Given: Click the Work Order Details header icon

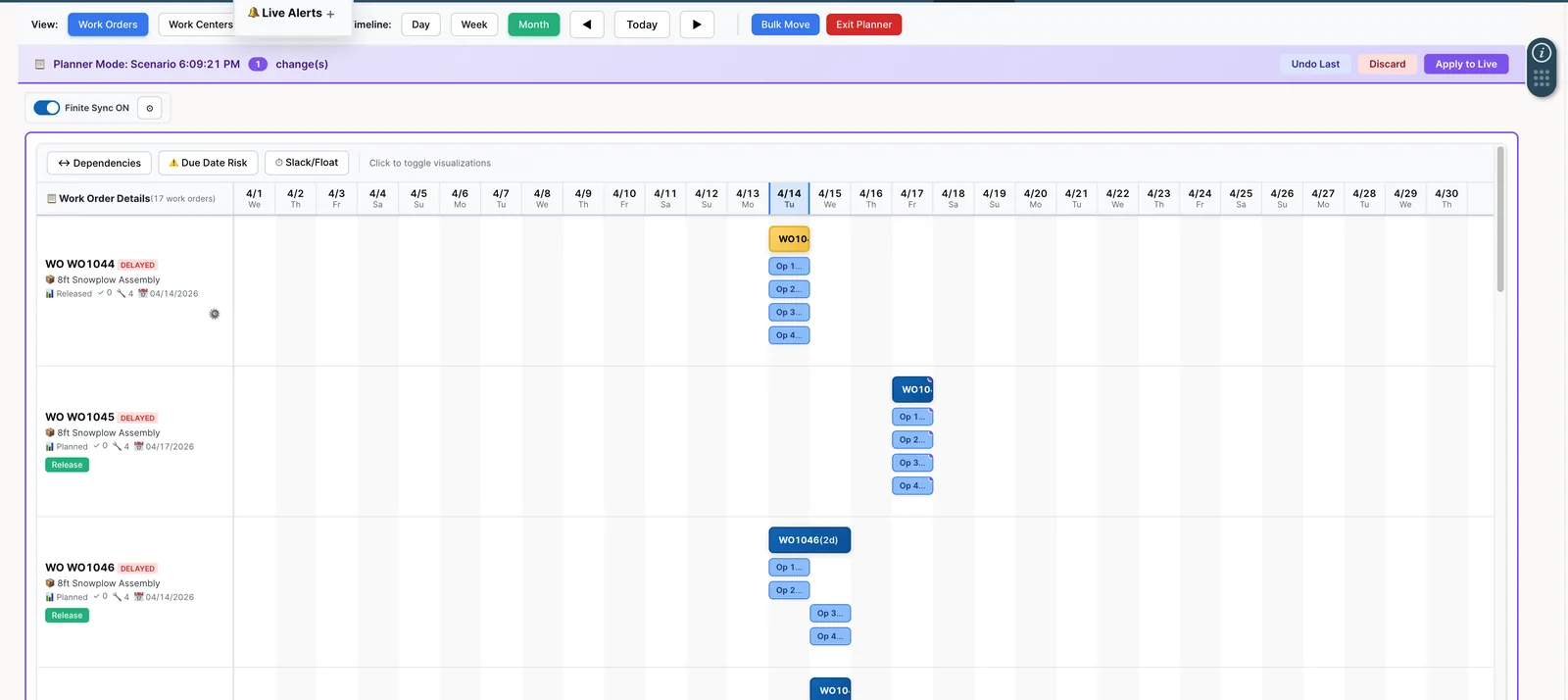Looking at the screenshot, I should [x=52, y=198].
